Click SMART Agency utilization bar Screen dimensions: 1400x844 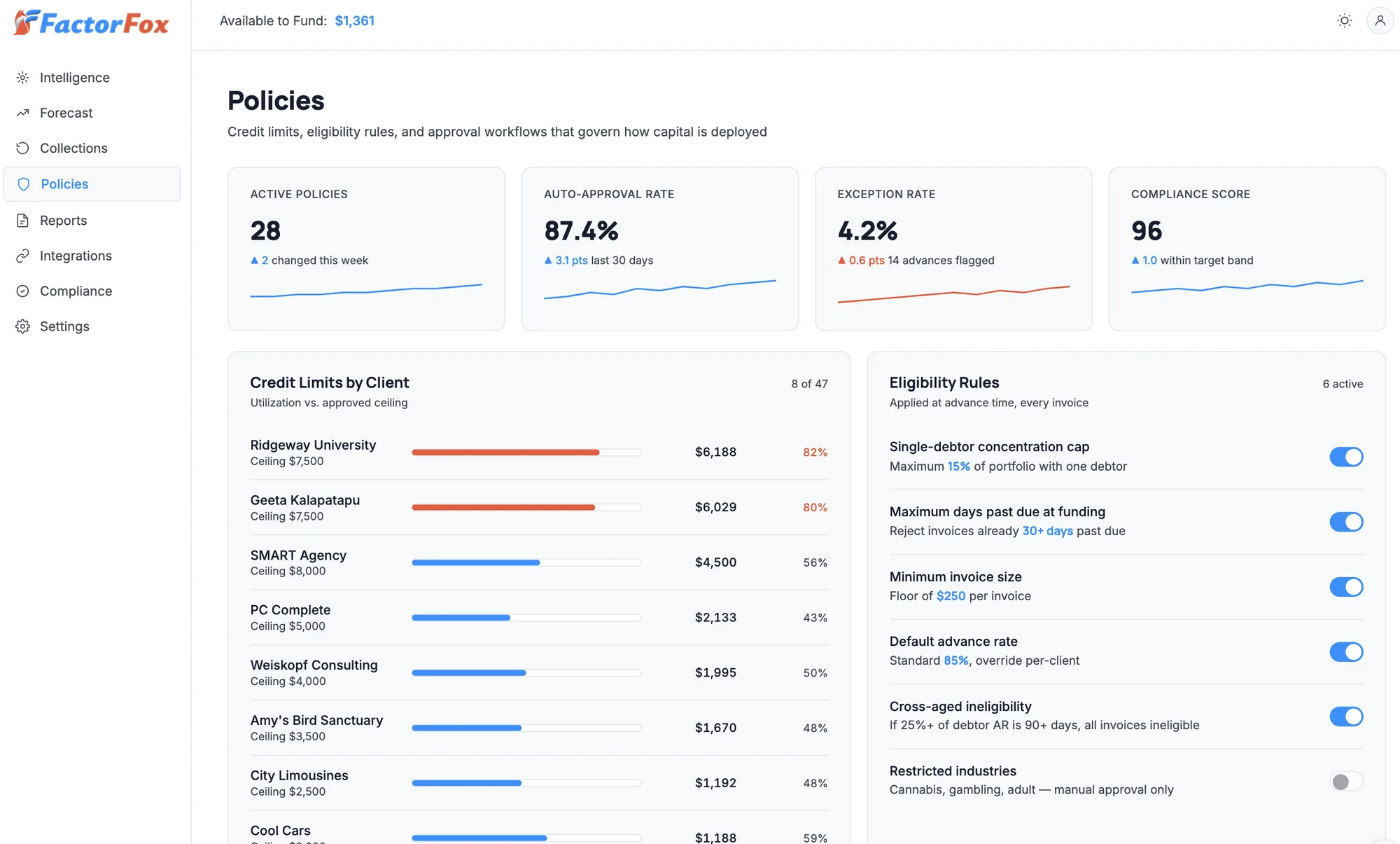click(526, 562)
